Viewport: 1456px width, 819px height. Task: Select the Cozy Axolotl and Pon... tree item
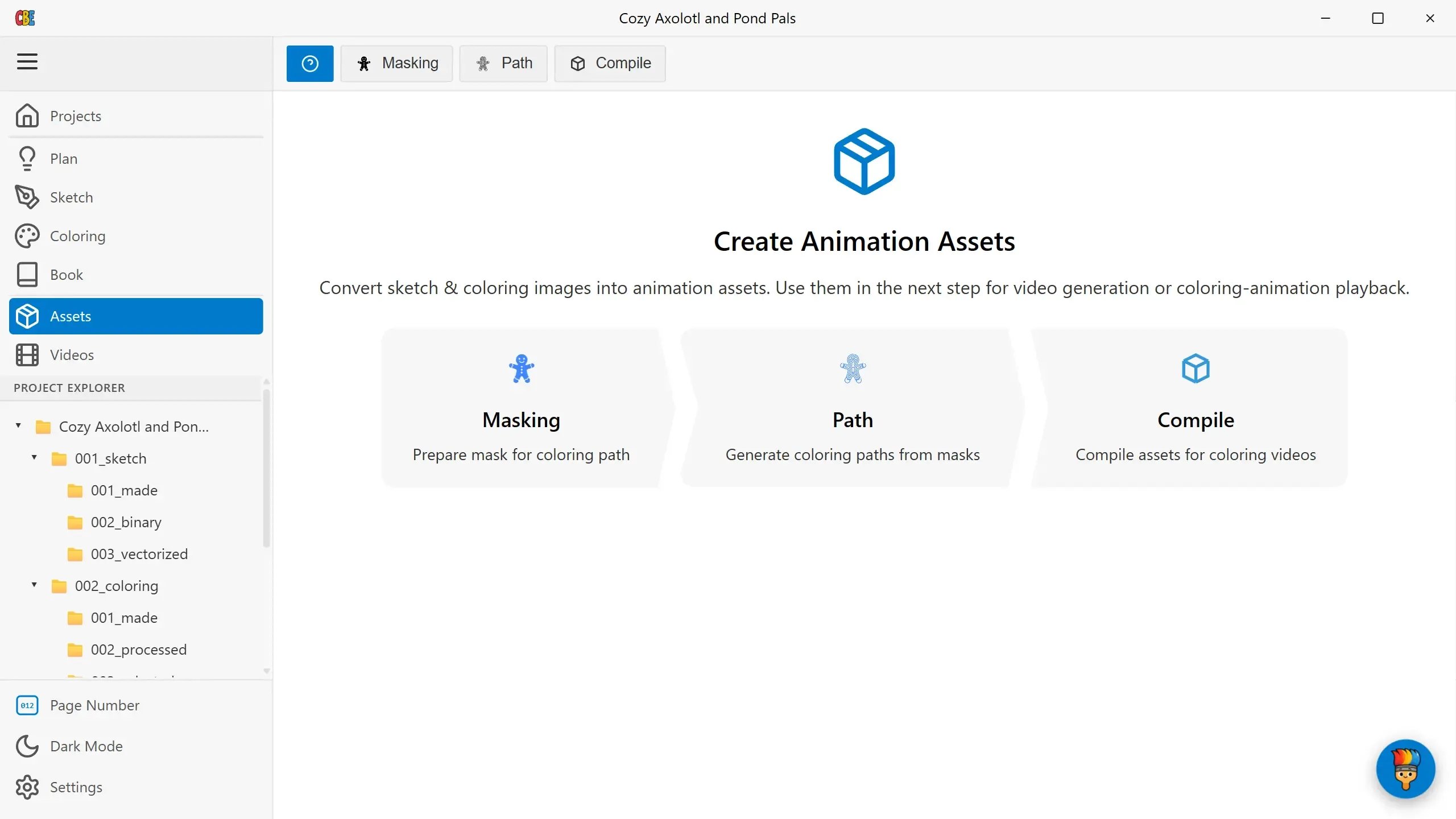pyautogui.click(x=134, y=427)
